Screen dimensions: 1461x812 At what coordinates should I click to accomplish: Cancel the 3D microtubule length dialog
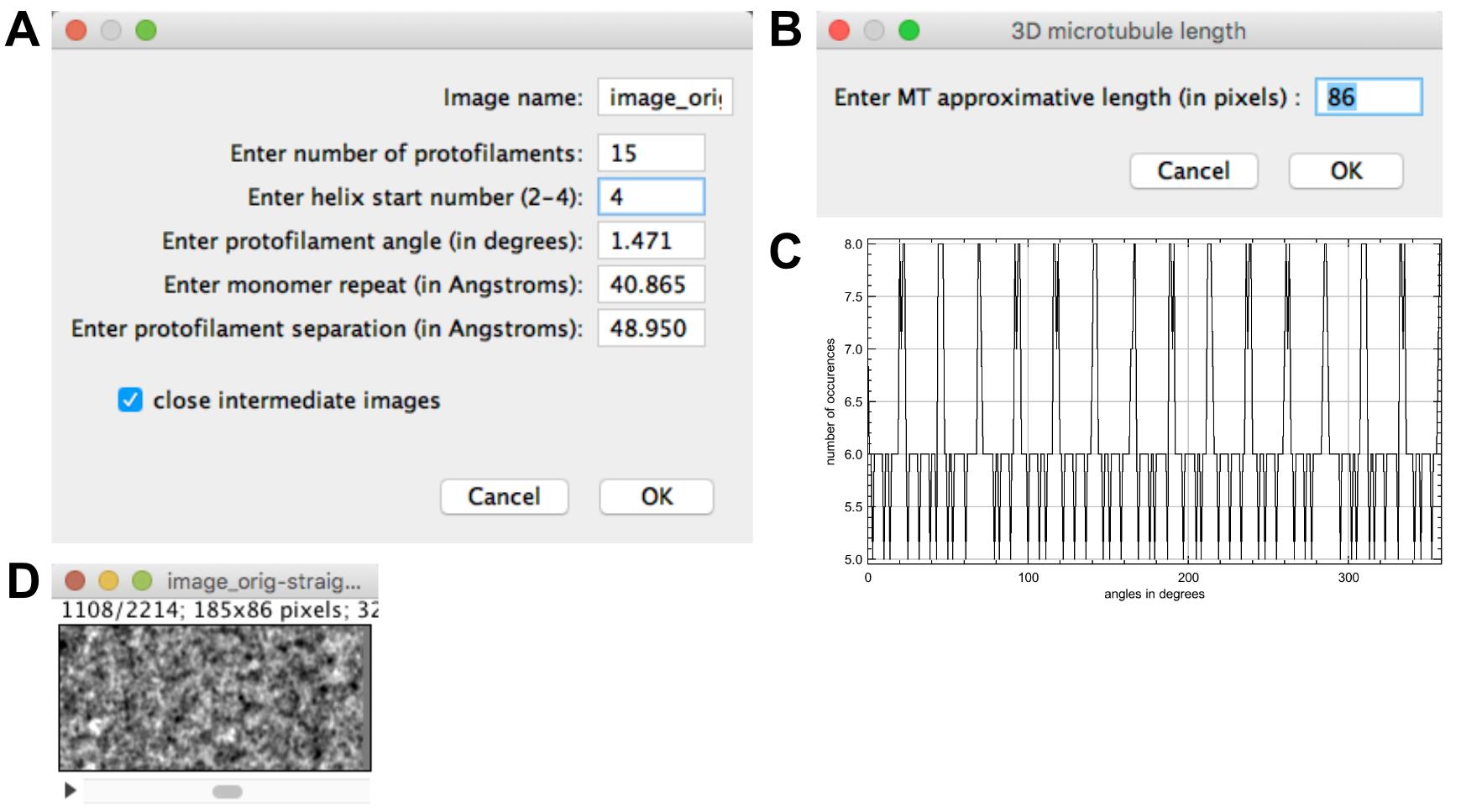(x=1193, y=170)
